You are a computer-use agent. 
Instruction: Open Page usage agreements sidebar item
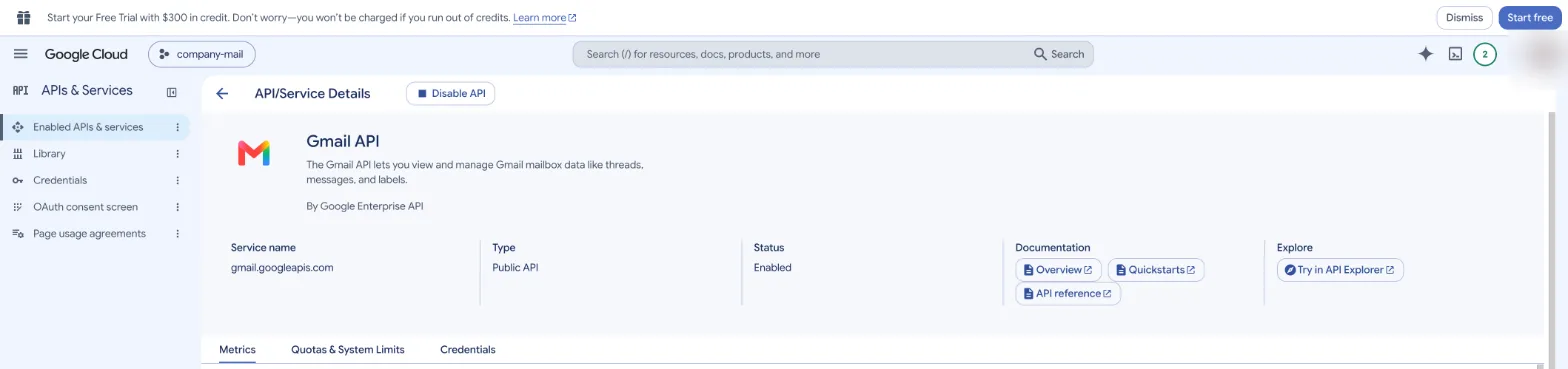click(x=89, y=233)
